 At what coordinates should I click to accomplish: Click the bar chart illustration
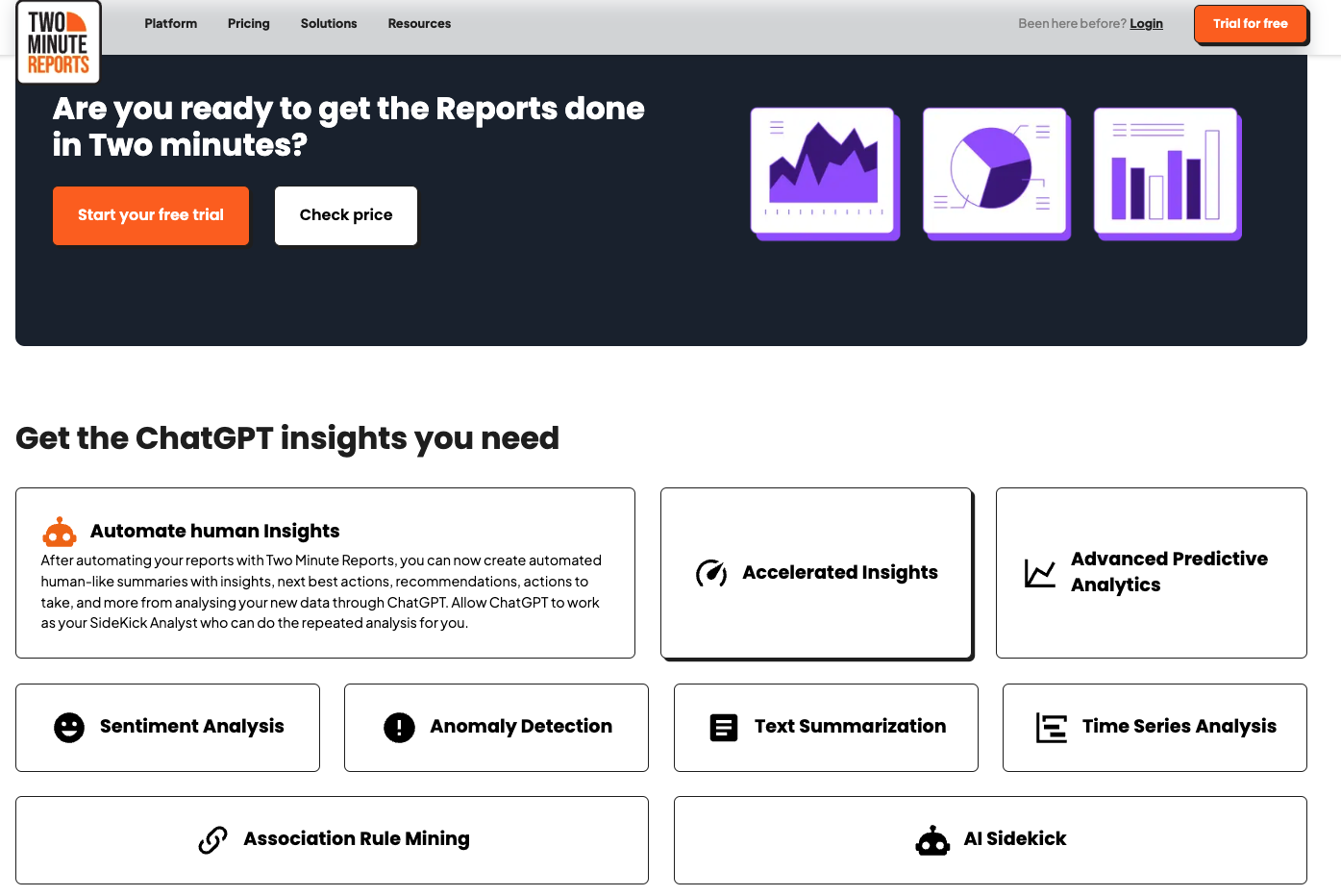coord(1167,173)
